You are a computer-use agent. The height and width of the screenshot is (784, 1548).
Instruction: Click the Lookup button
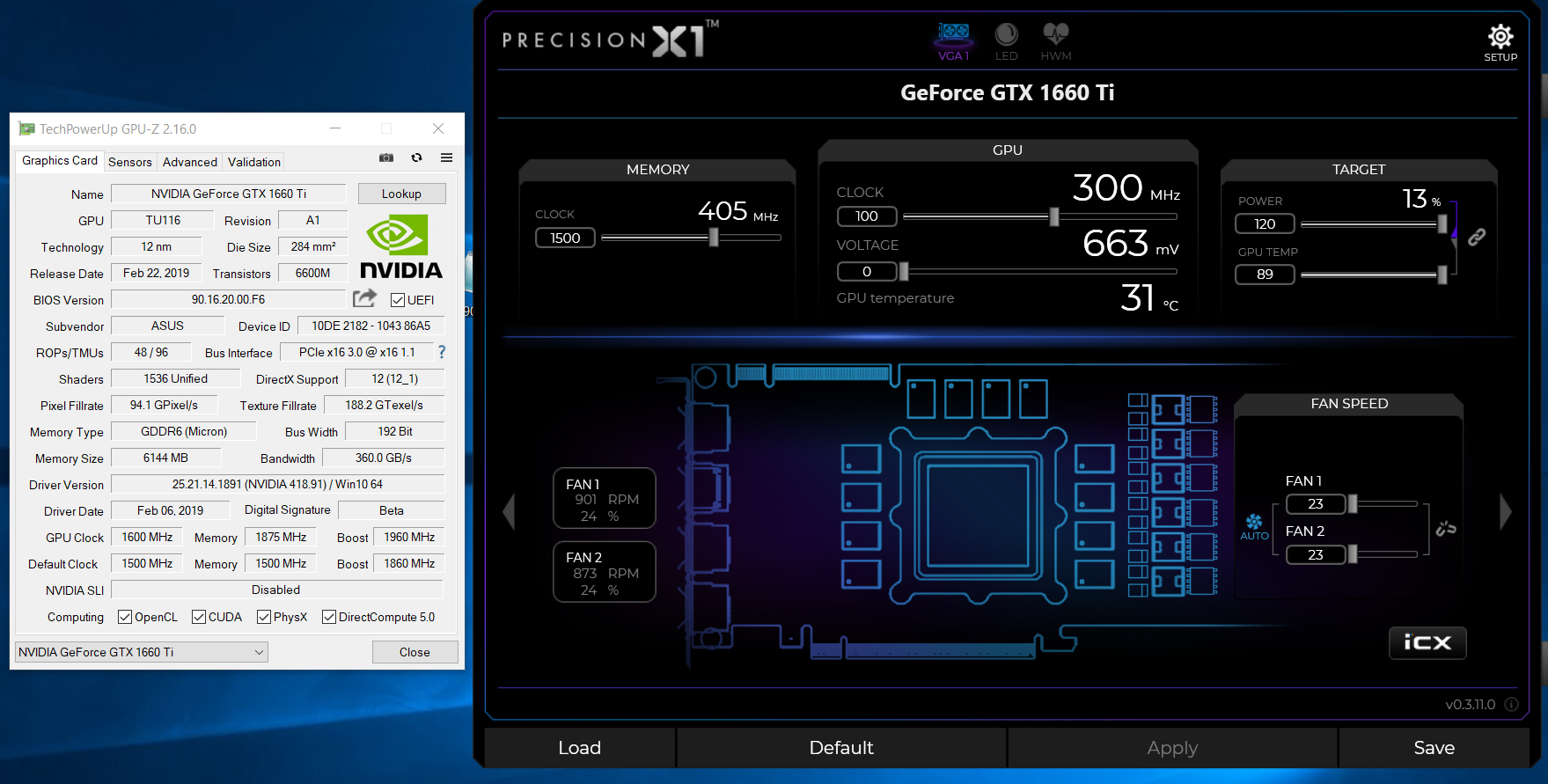(401, 194)
